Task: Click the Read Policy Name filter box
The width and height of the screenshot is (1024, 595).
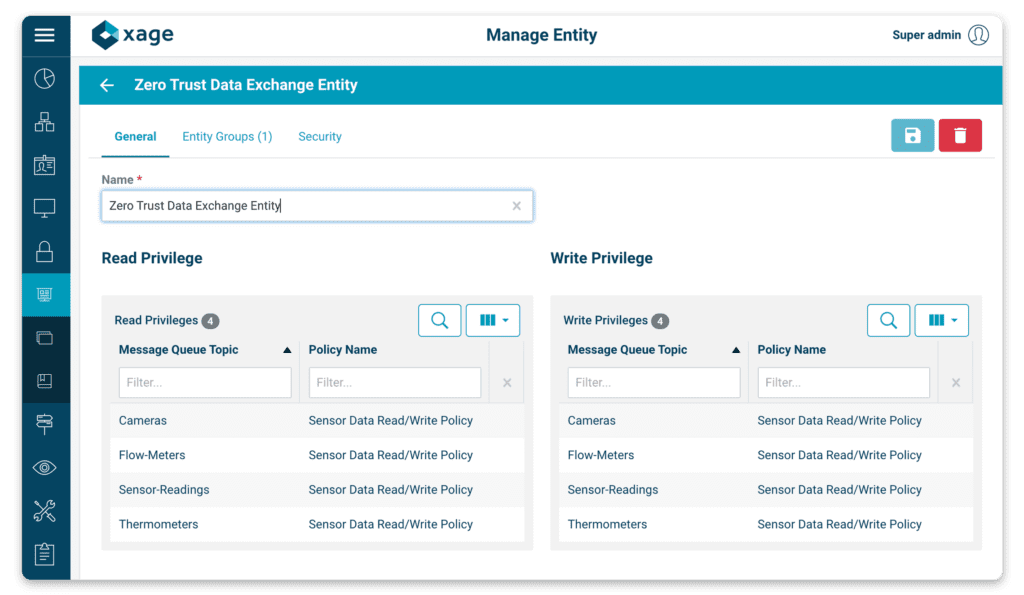Action: click(394, 382)
